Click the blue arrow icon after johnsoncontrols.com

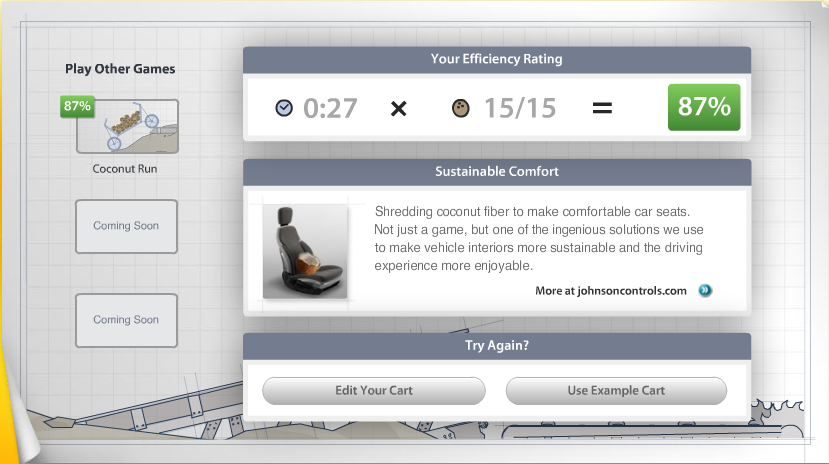coord(705,290)
